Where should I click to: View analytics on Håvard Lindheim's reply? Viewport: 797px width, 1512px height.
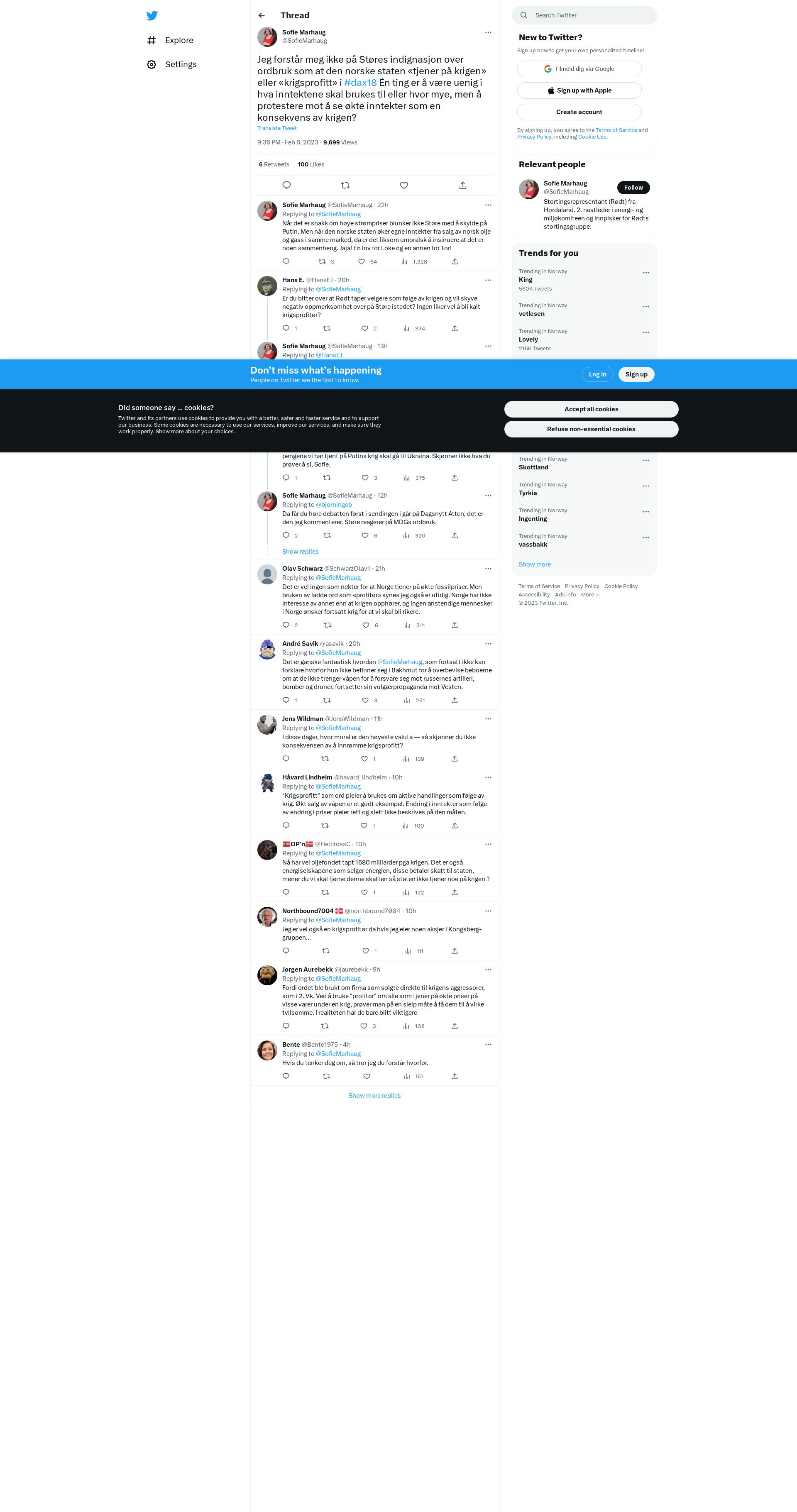pos(413,826)
